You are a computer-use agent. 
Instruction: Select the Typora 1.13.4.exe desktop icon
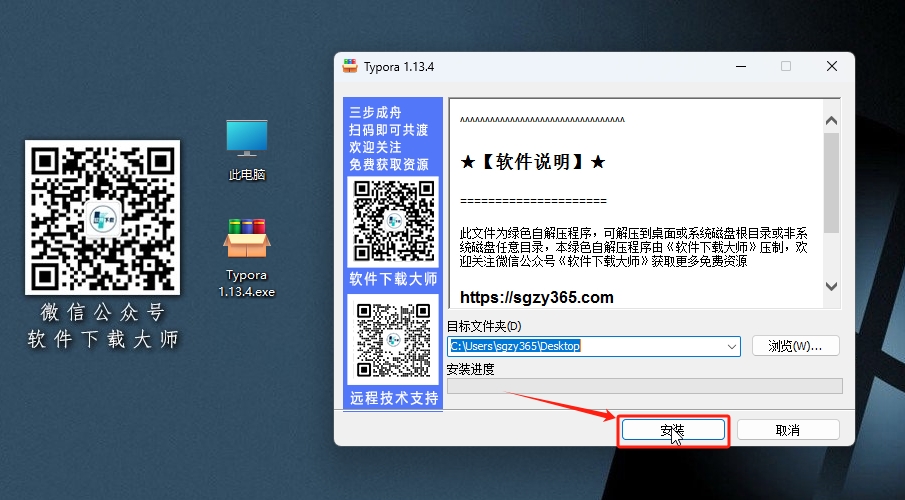coord(246,258)
